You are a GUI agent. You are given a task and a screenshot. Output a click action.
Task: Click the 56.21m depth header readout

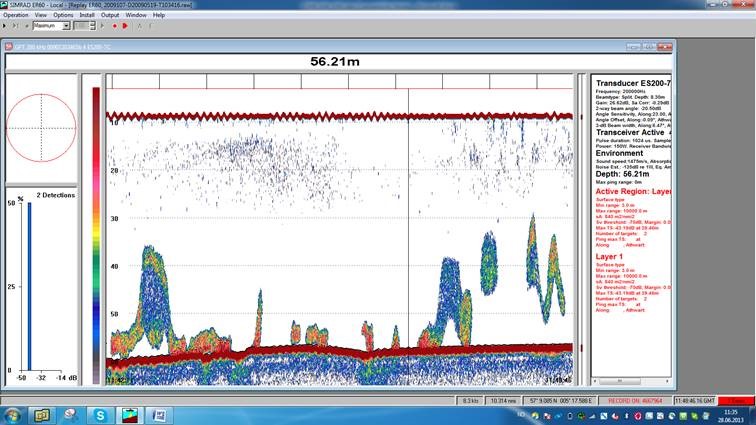335,61
